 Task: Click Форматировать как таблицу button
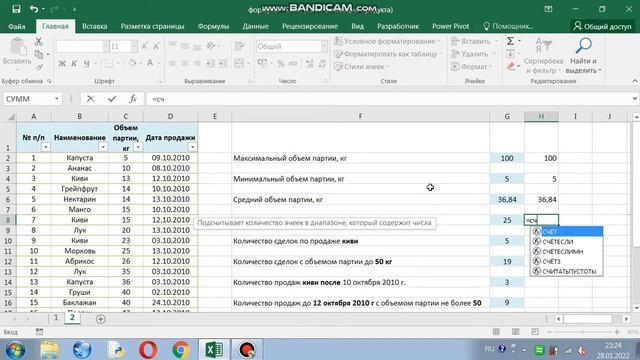(x=388, y=54)
